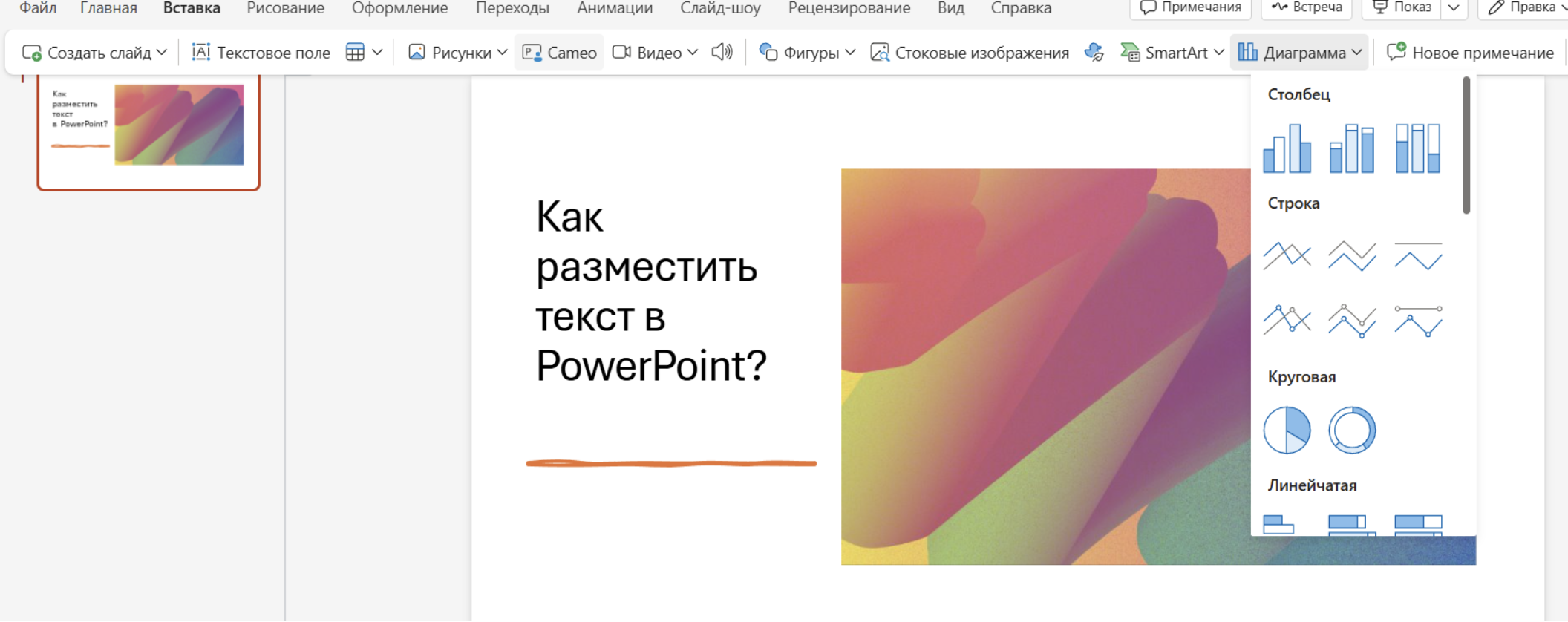1568x622 pixels.
Task: Open Стоковые изображения
Action: [970, 52]
